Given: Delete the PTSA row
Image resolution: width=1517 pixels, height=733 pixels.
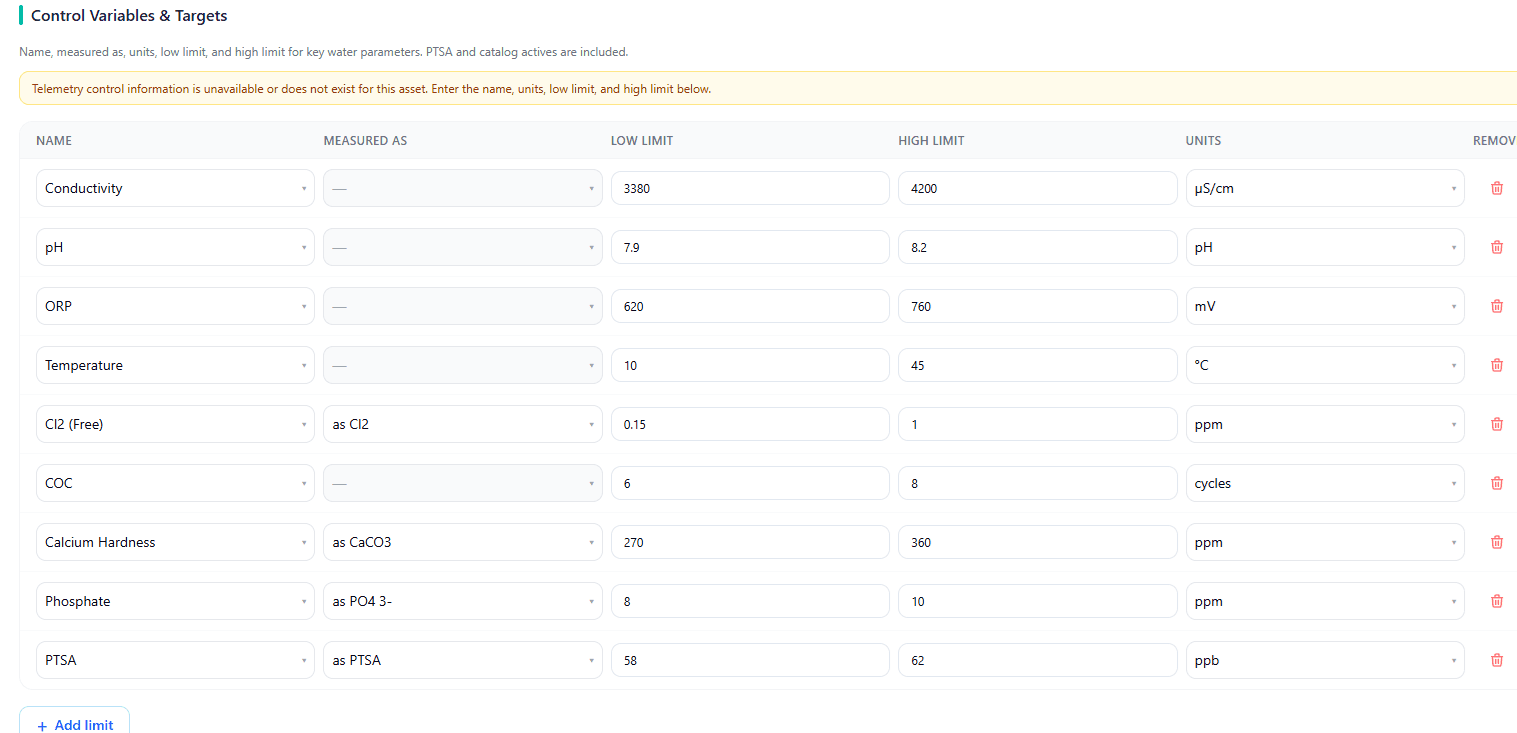Looking at the screenshot, I should [x=1496, y=660].
